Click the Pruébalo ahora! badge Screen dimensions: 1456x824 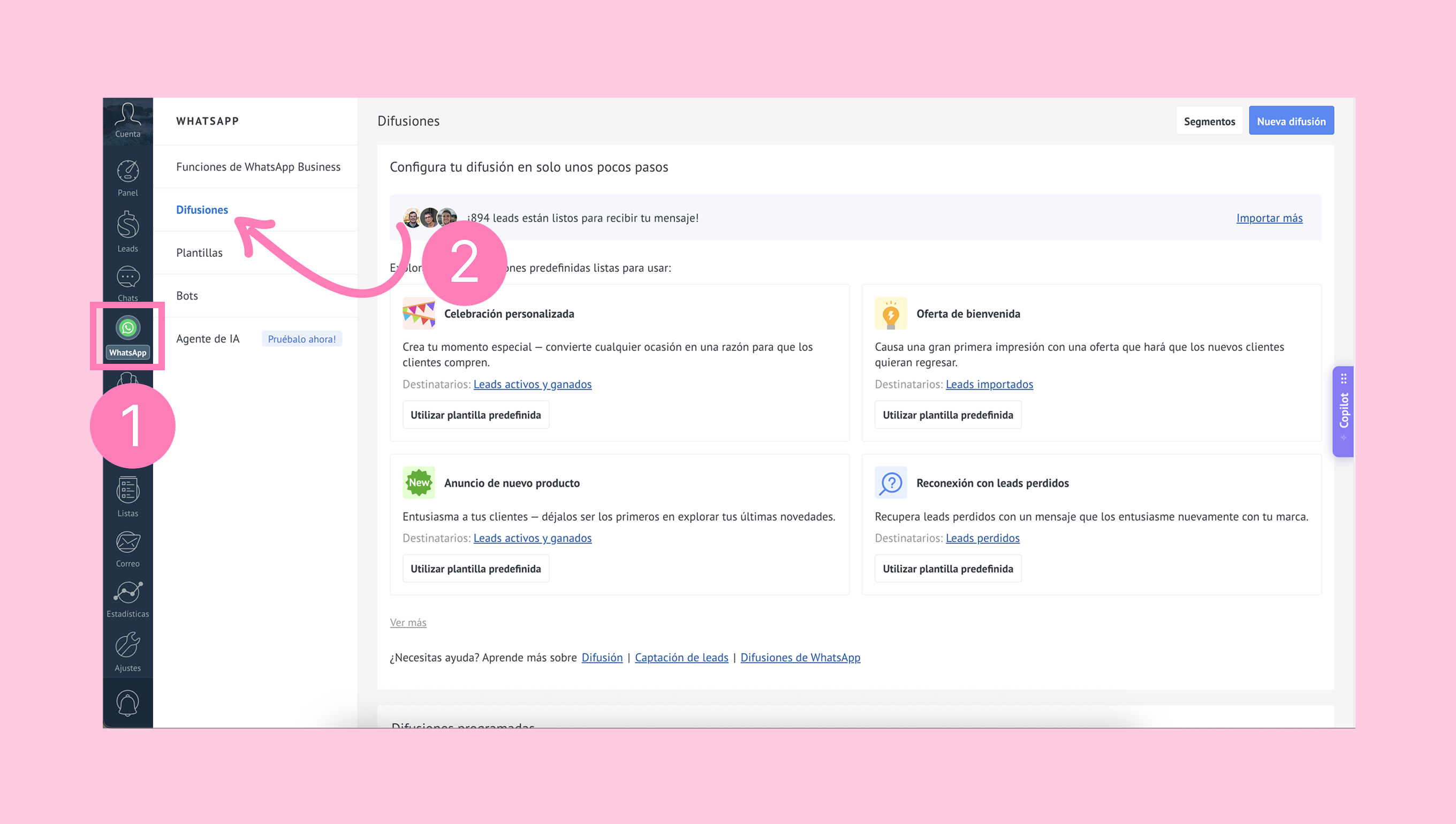click(x=302, y=338)
